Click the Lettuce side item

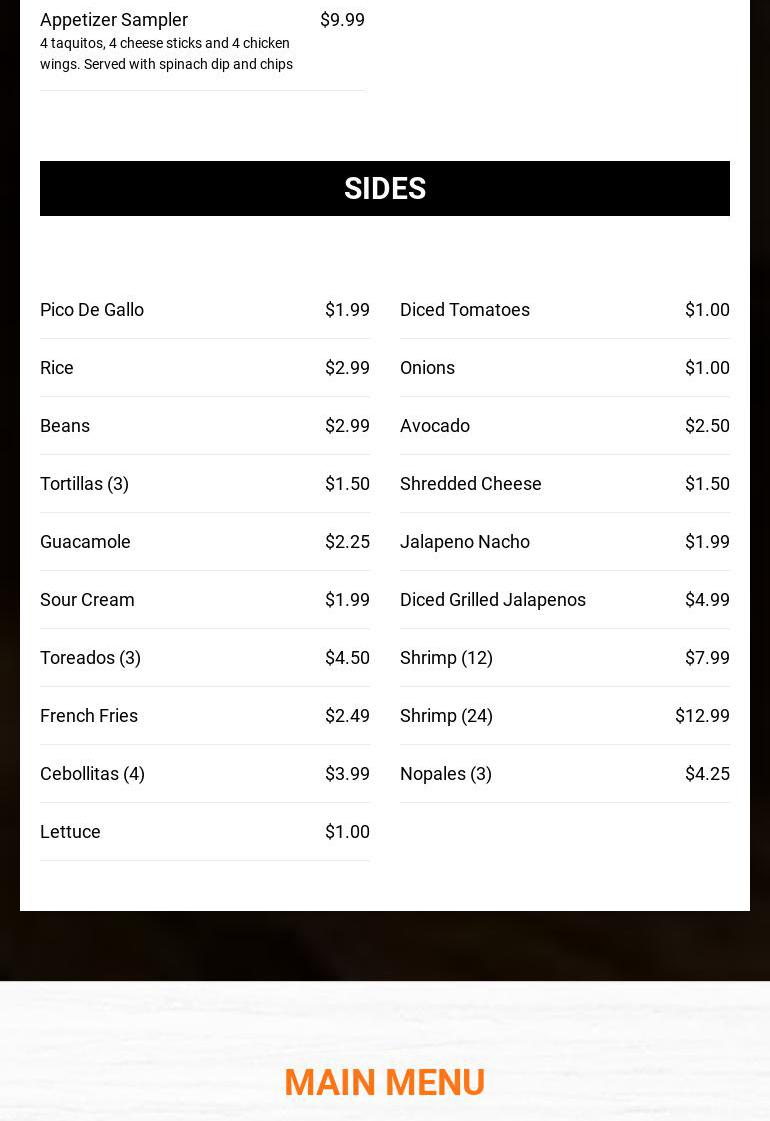pyautogui.click(x=70, y=832)
